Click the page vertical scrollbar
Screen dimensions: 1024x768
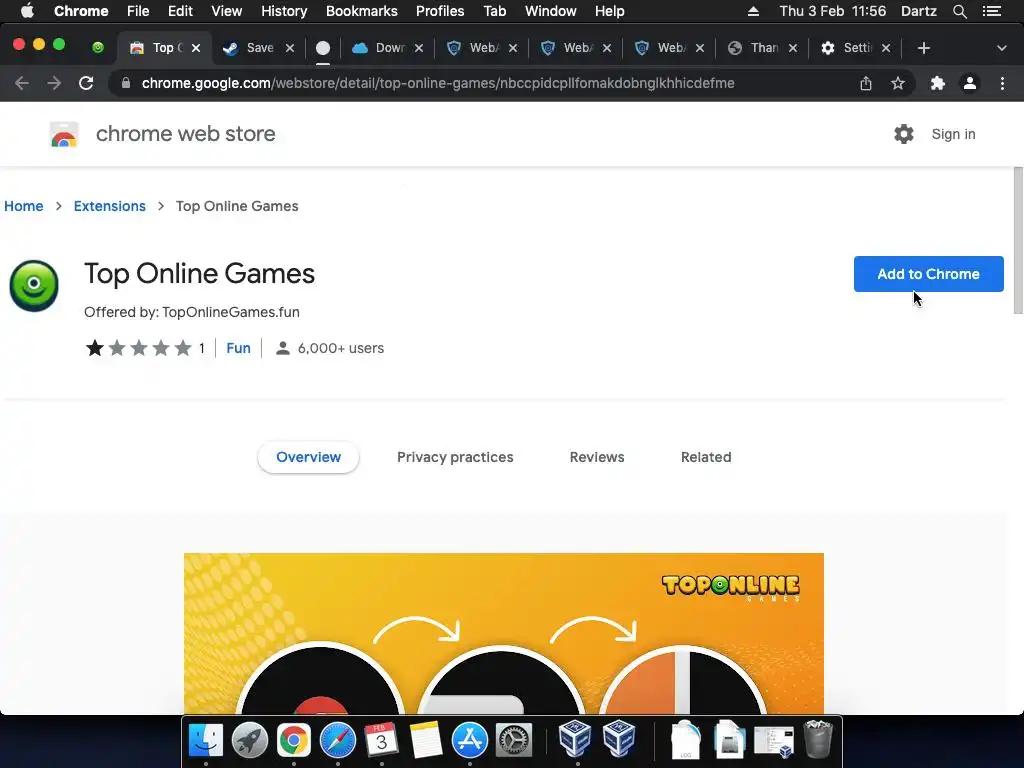point(1017,240)
